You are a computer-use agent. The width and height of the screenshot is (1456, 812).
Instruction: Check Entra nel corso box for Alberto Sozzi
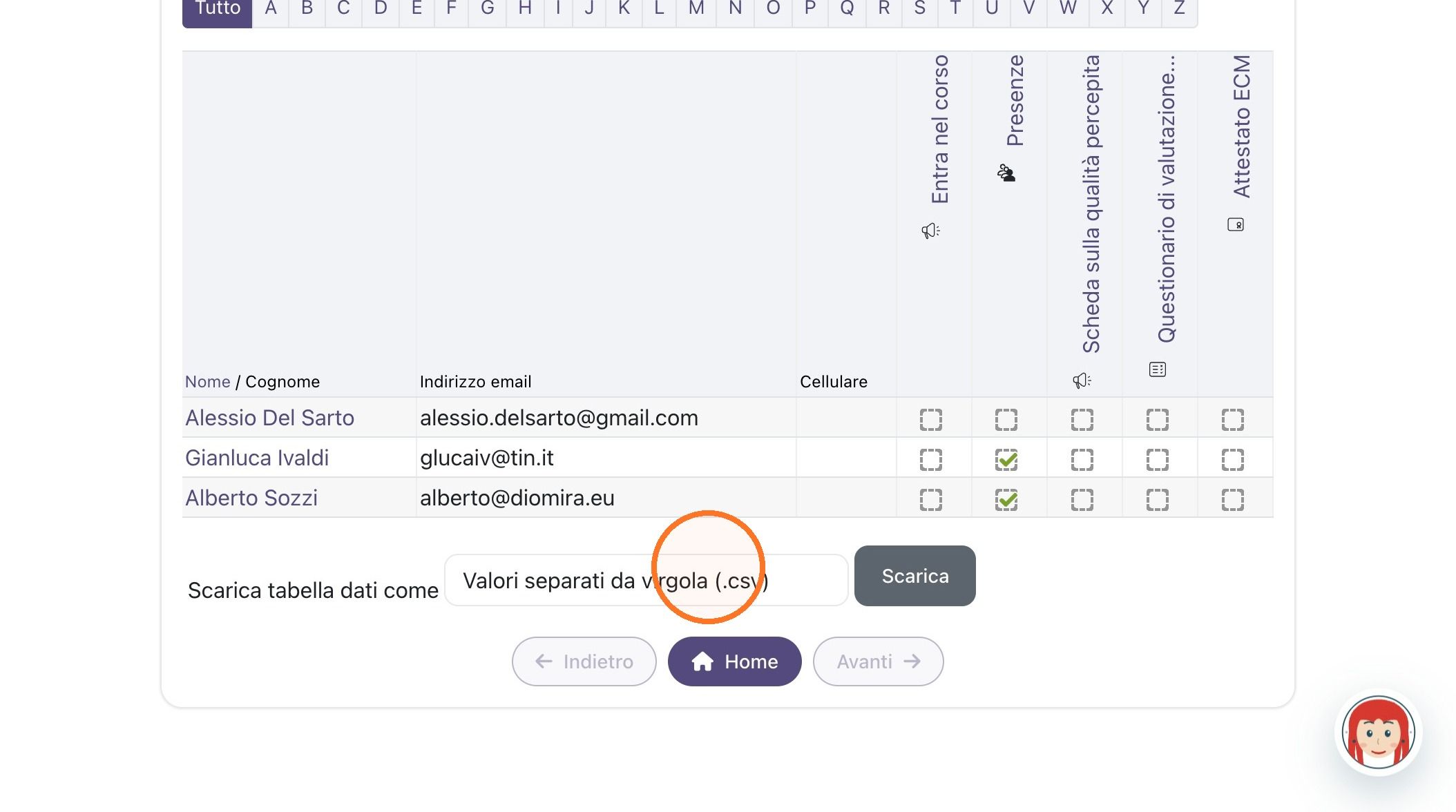[931, 500]
